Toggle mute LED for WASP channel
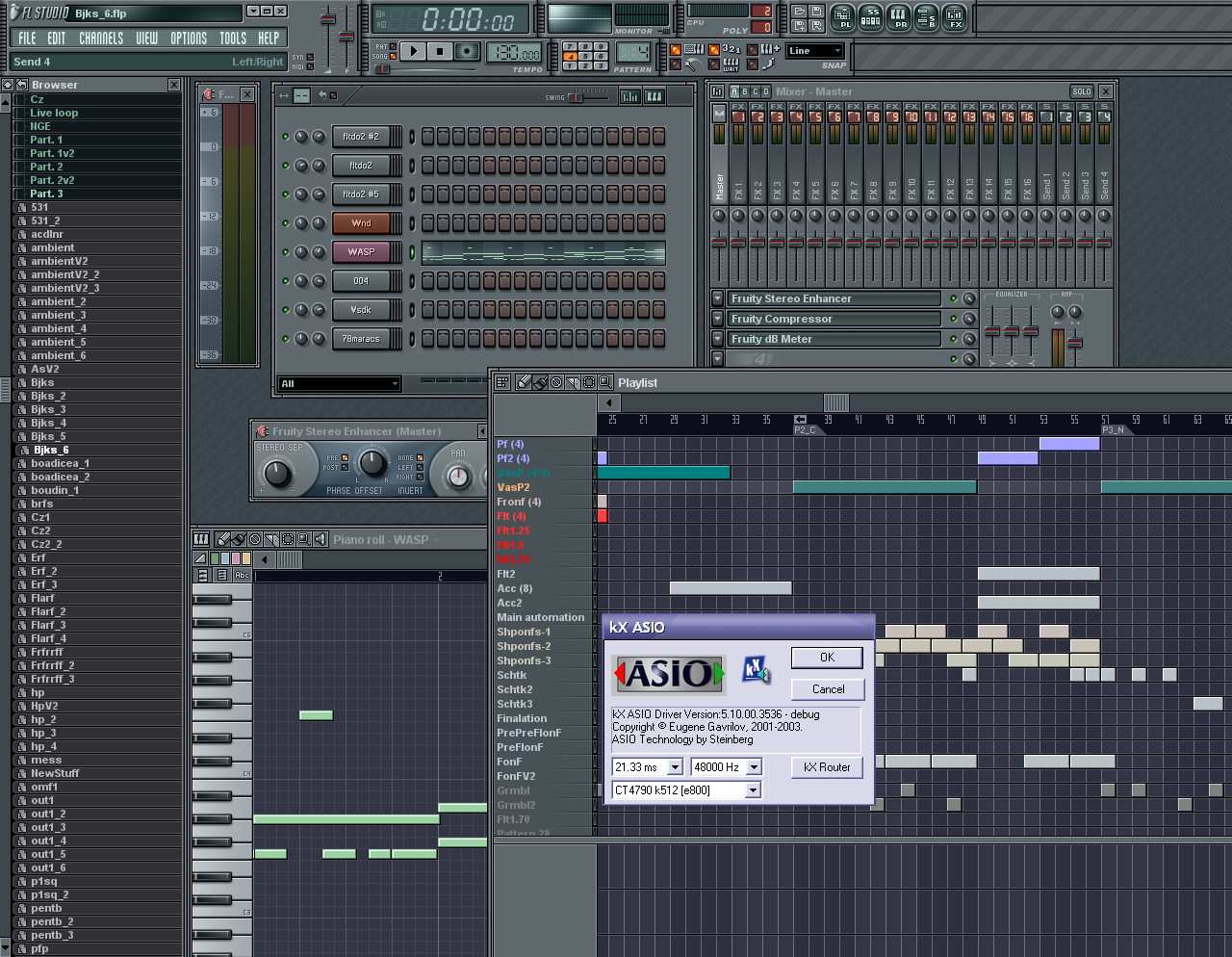The width and height of the screenshot is (1232, 957). (x=286, y=252)
